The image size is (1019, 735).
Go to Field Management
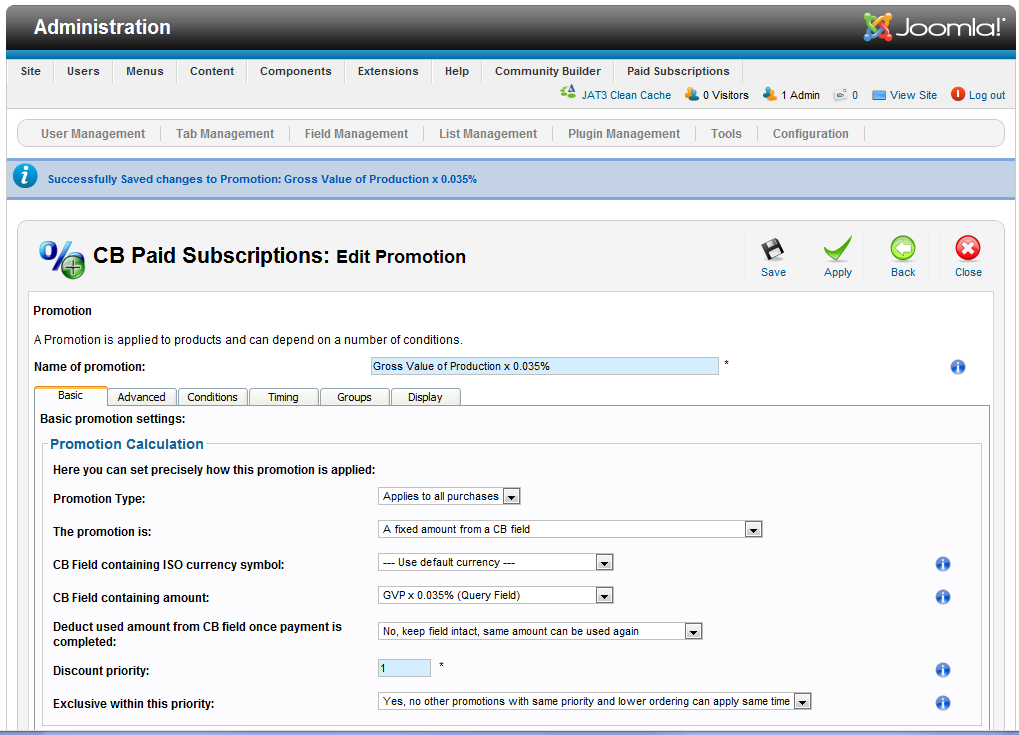click(x=356, y=134)
